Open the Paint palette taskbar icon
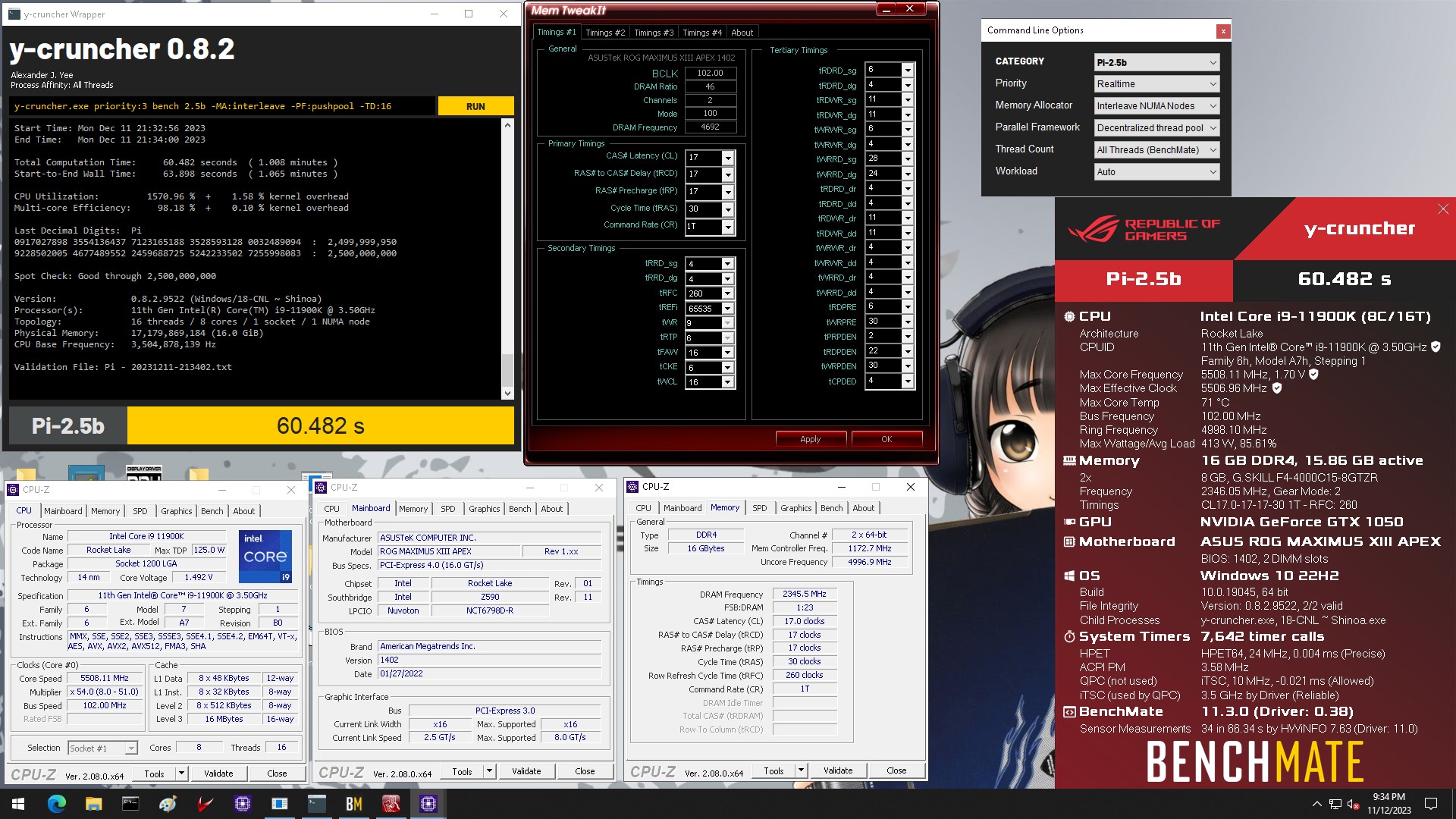 pyautogui.click(x=168, y=803)
